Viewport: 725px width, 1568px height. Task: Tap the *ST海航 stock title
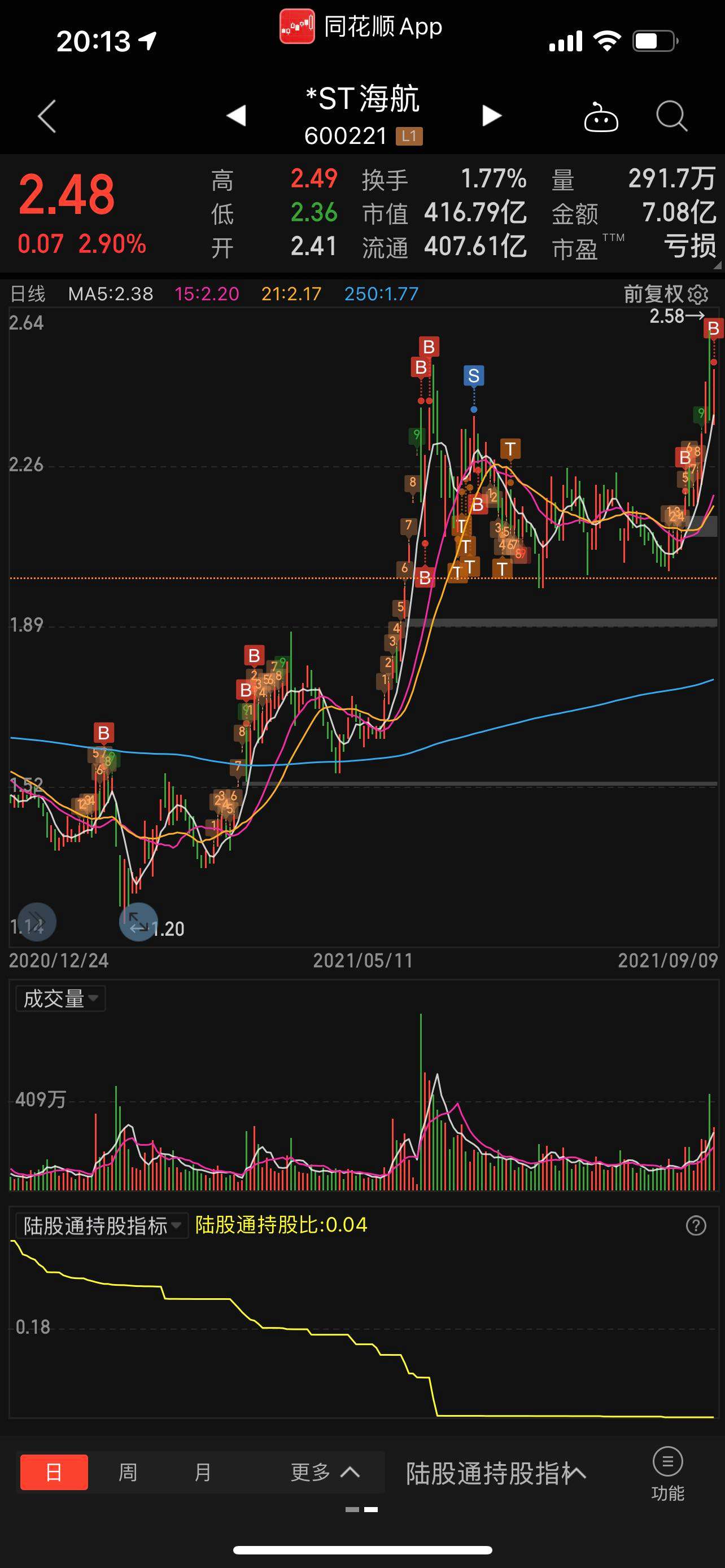(x=363, y=99)
